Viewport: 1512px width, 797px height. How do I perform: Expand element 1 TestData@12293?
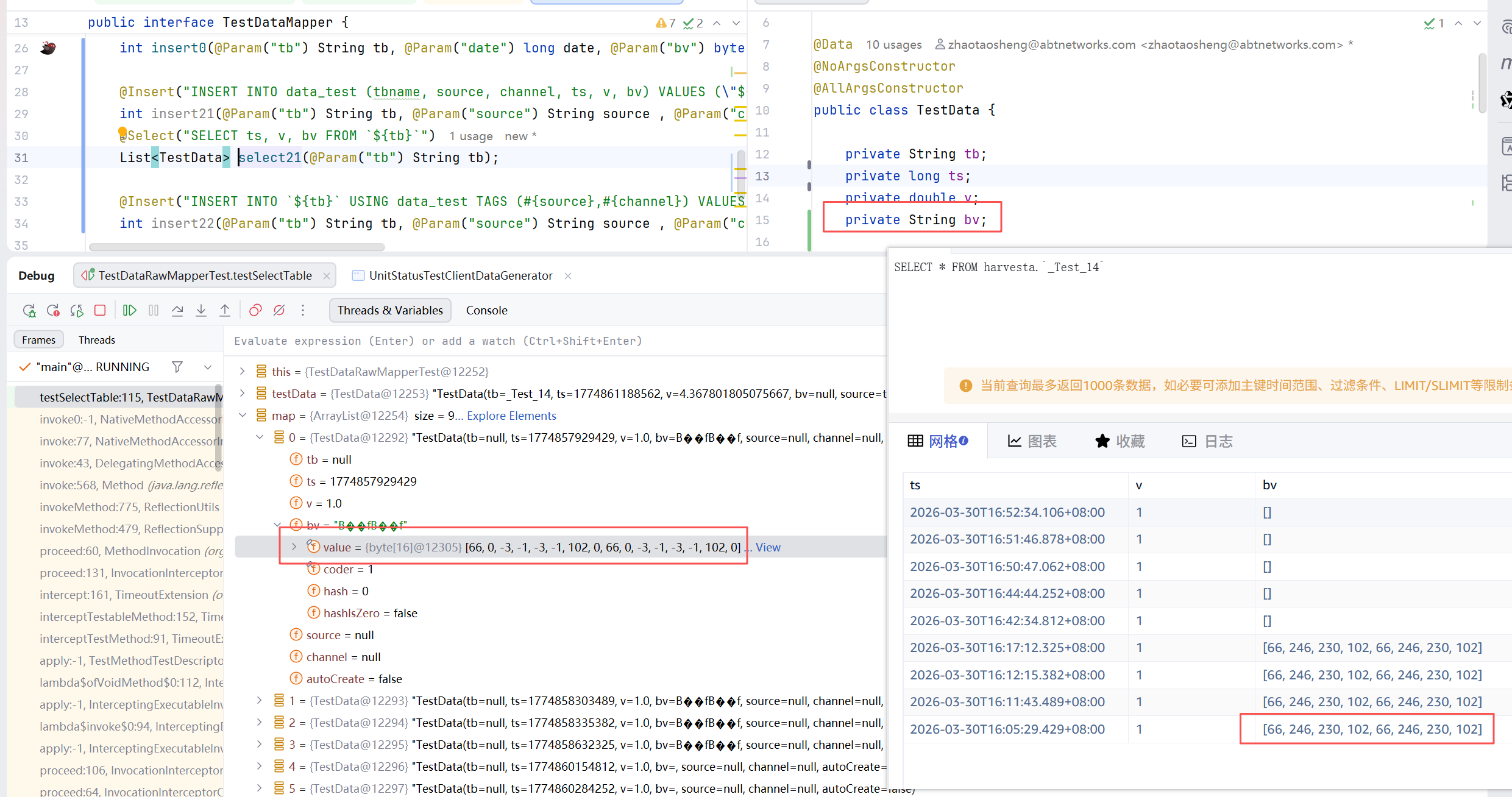click(259, 700)
